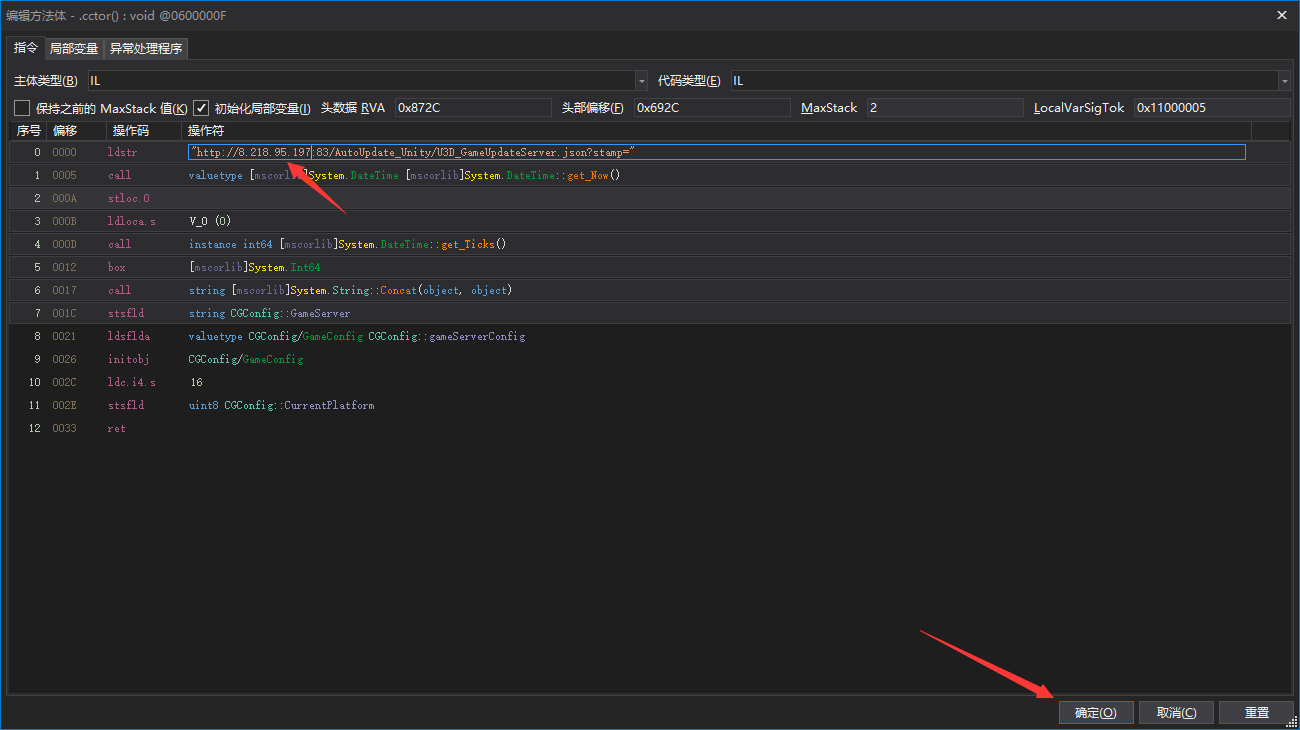Click into the 头部偏移 input field
Screen dimensions: 1300x730
pos(711,108)
